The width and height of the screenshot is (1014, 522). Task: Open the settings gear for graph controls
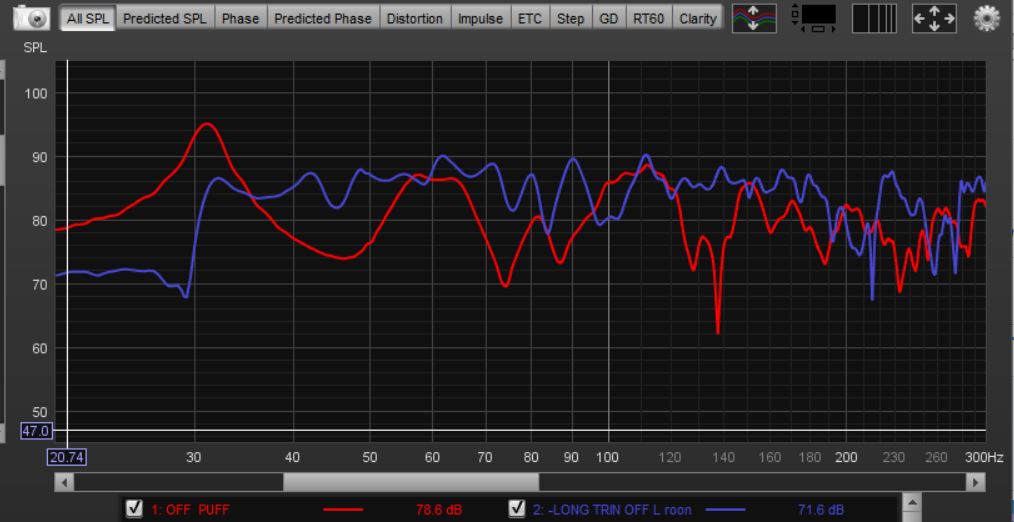coord(986,18)
